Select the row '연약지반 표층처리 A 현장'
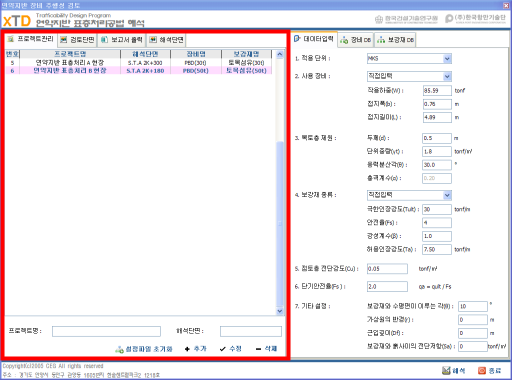The width and height of the screenshot is (512, 384). 138,63
